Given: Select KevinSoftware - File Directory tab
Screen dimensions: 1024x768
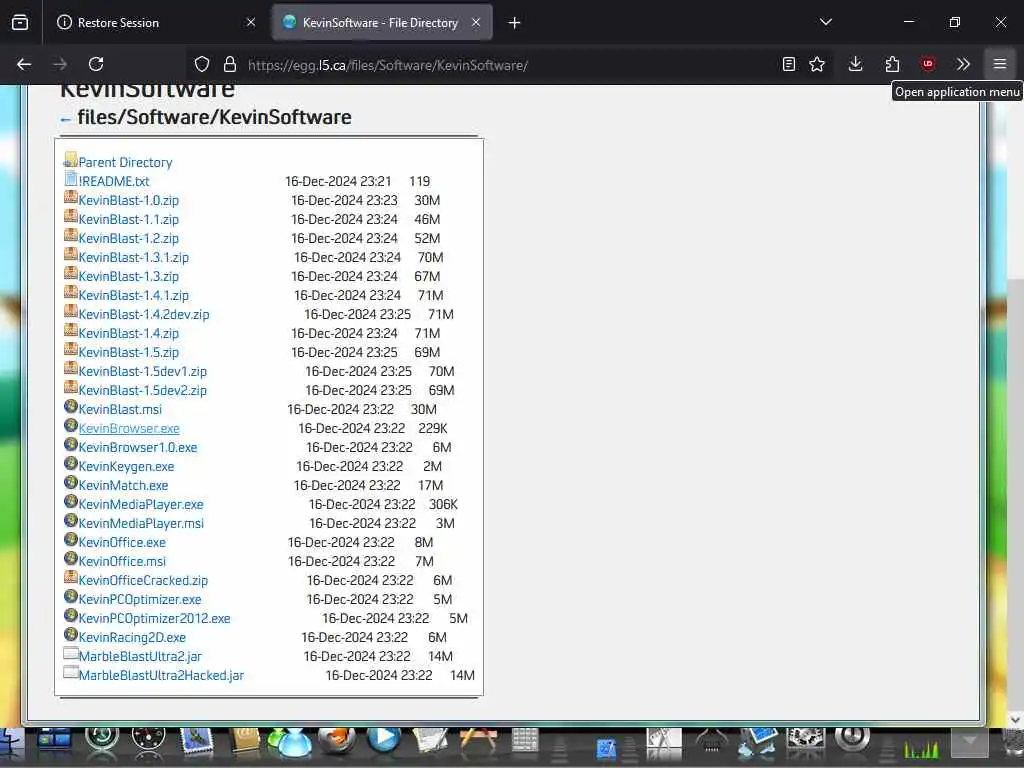Looking at the screenshot, I should tap(381, 23).
